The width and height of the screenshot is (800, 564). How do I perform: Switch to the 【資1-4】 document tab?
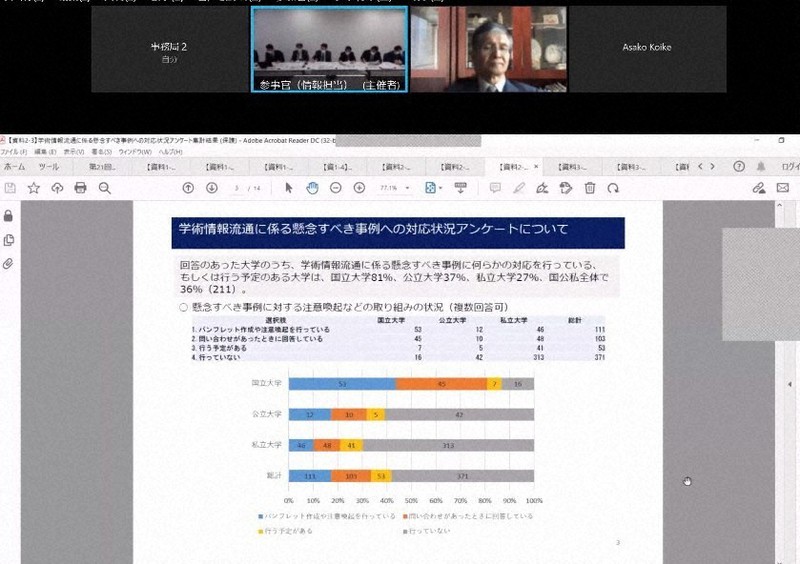tap(337, 167)
